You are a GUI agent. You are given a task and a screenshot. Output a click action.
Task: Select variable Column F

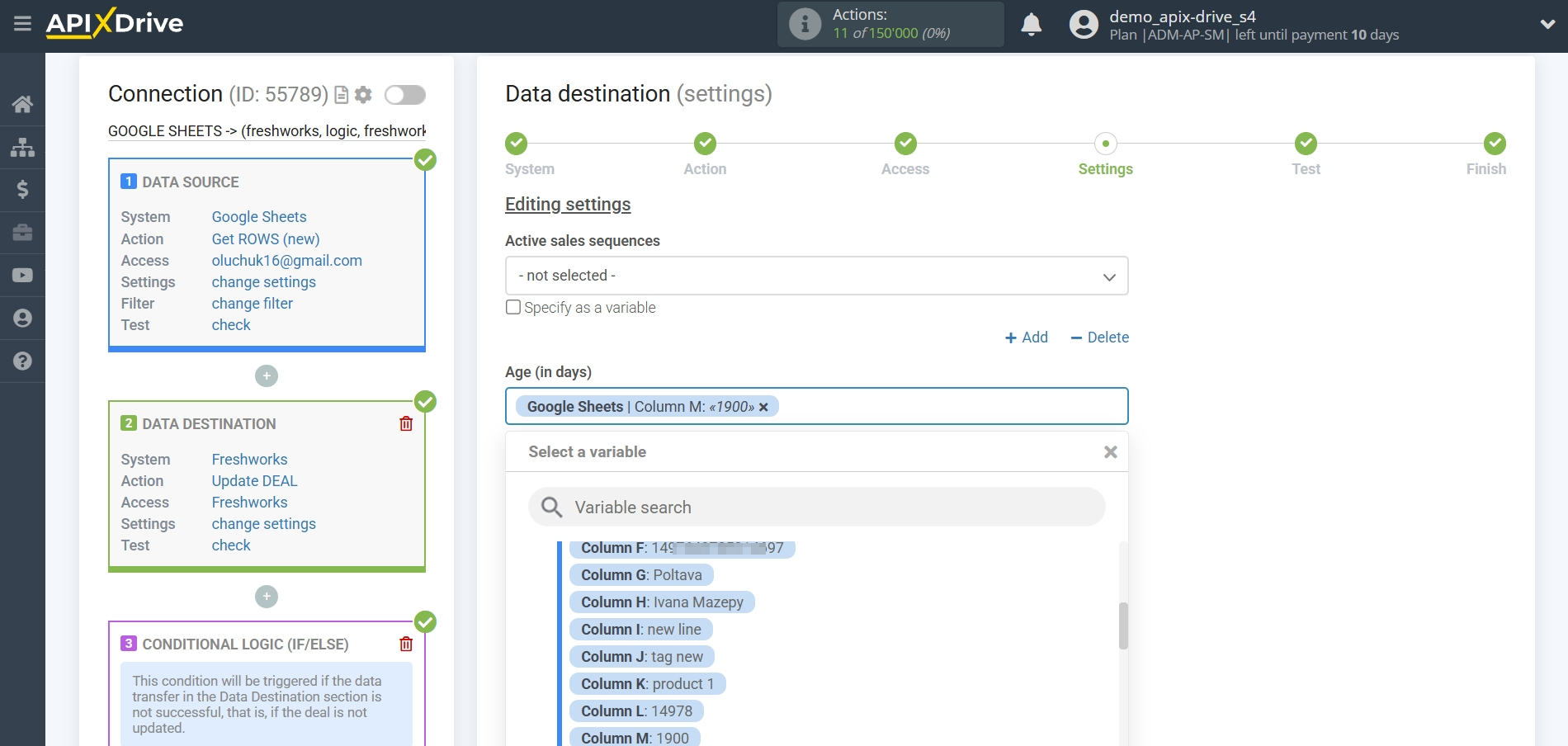tap(682, 549)
